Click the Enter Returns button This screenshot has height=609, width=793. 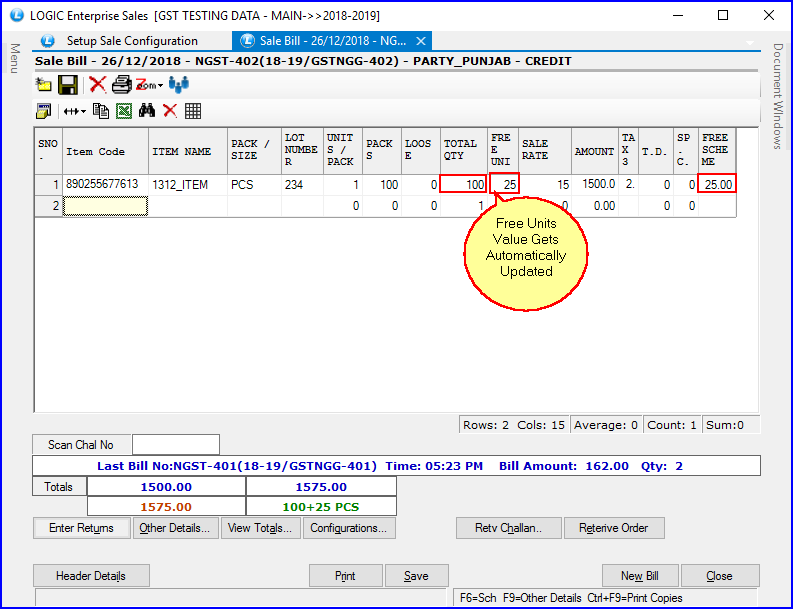coord(81,528)
